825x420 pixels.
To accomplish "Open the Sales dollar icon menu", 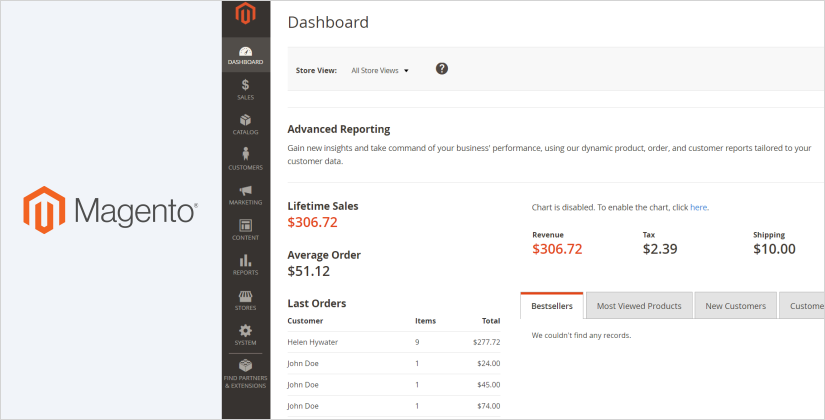I will tap(245, 90).
